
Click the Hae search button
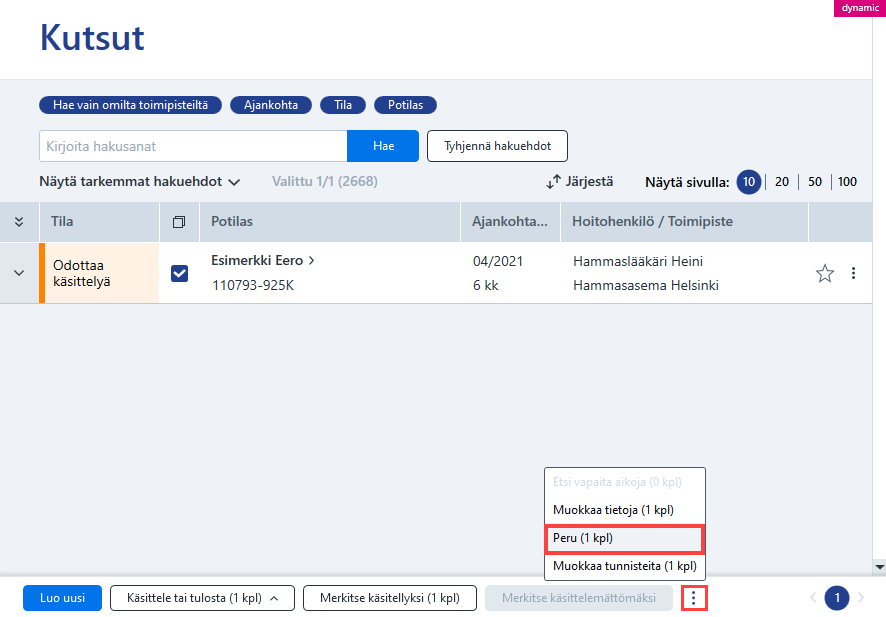coord(383,146)
